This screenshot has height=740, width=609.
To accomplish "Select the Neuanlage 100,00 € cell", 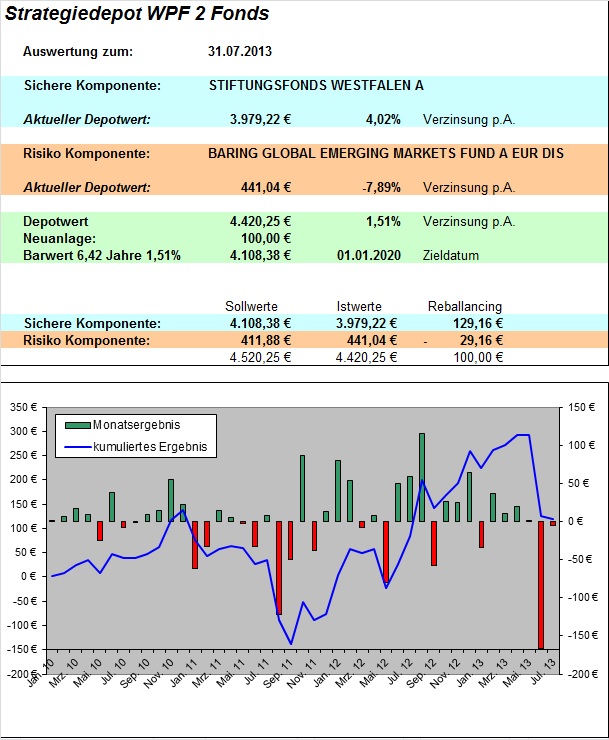I will (x=266, y=238).
